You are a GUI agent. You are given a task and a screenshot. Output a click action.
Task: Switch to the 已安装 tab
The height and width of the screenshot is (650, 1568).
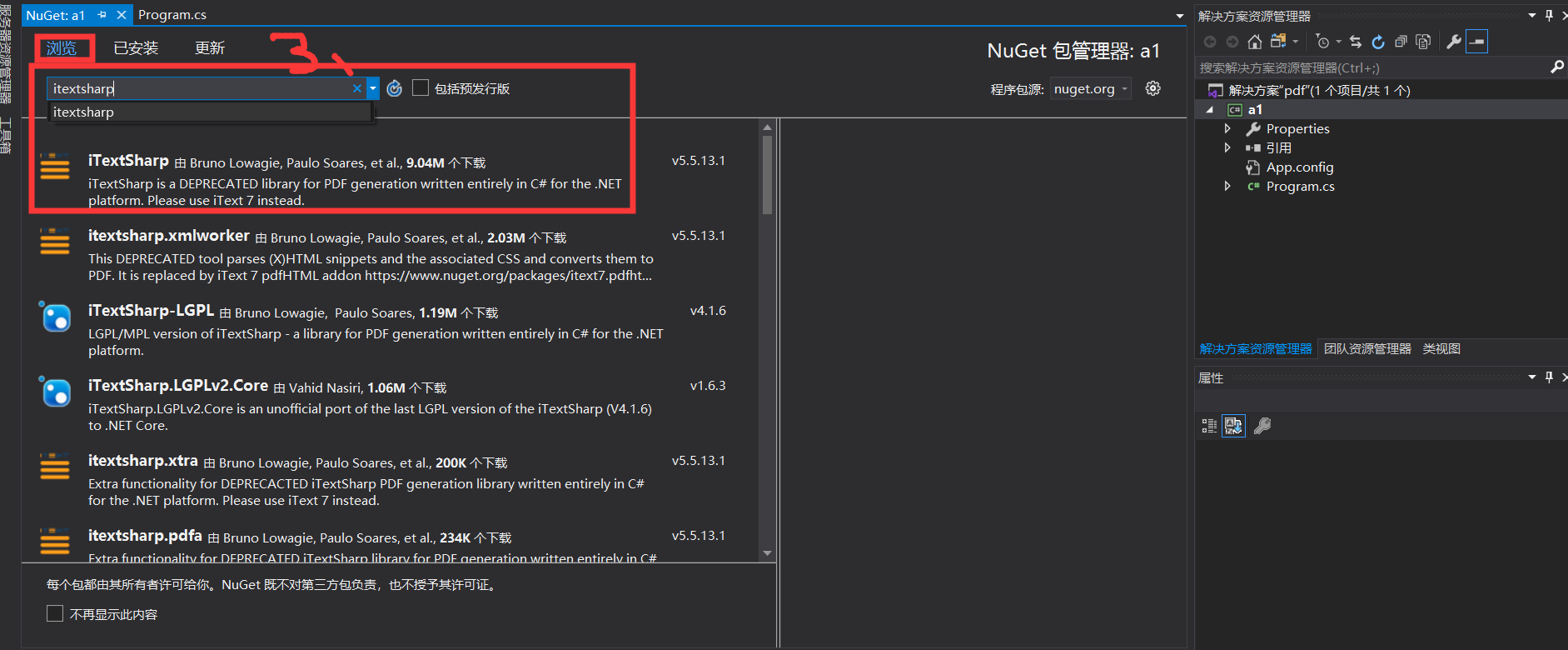[136, 48]
